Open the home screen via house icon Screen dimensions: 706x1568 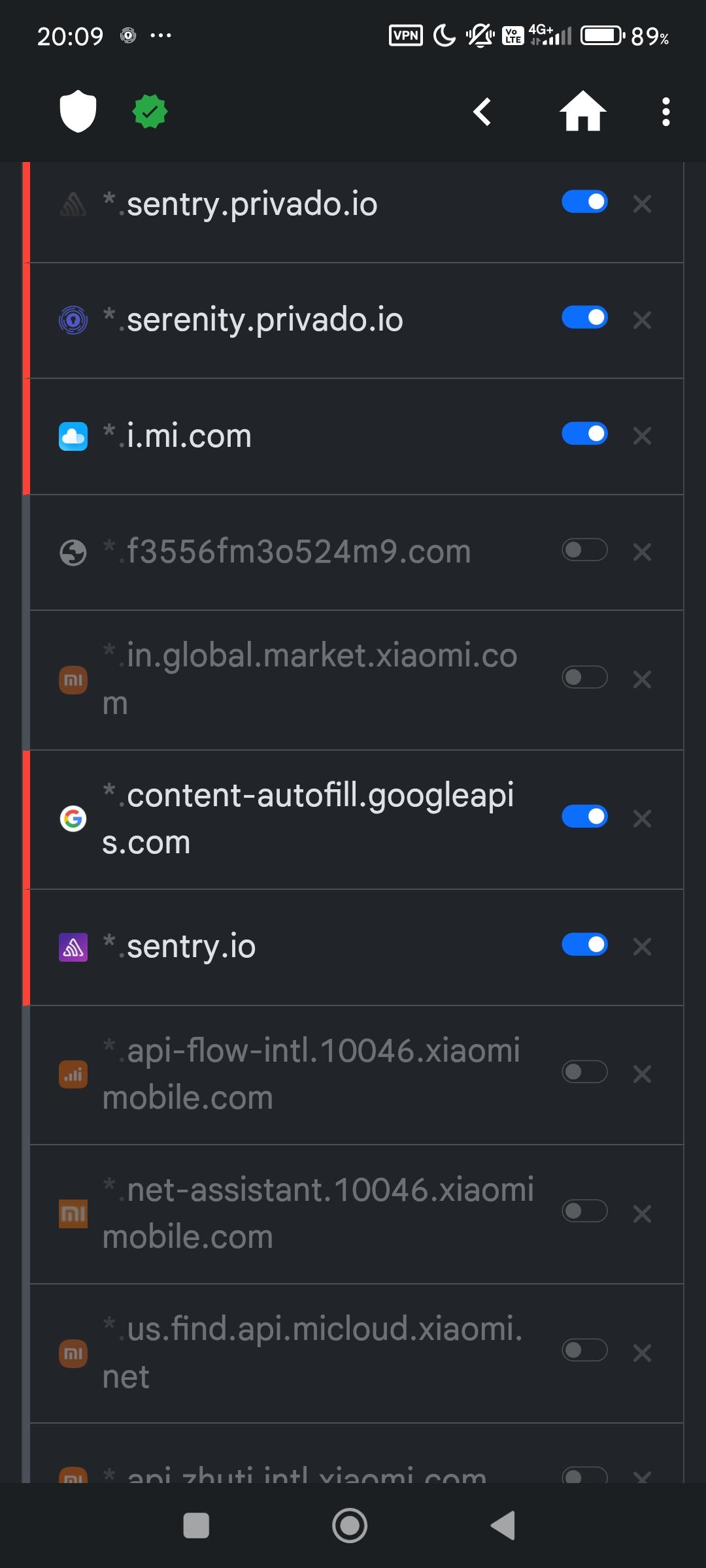[582, 112]
